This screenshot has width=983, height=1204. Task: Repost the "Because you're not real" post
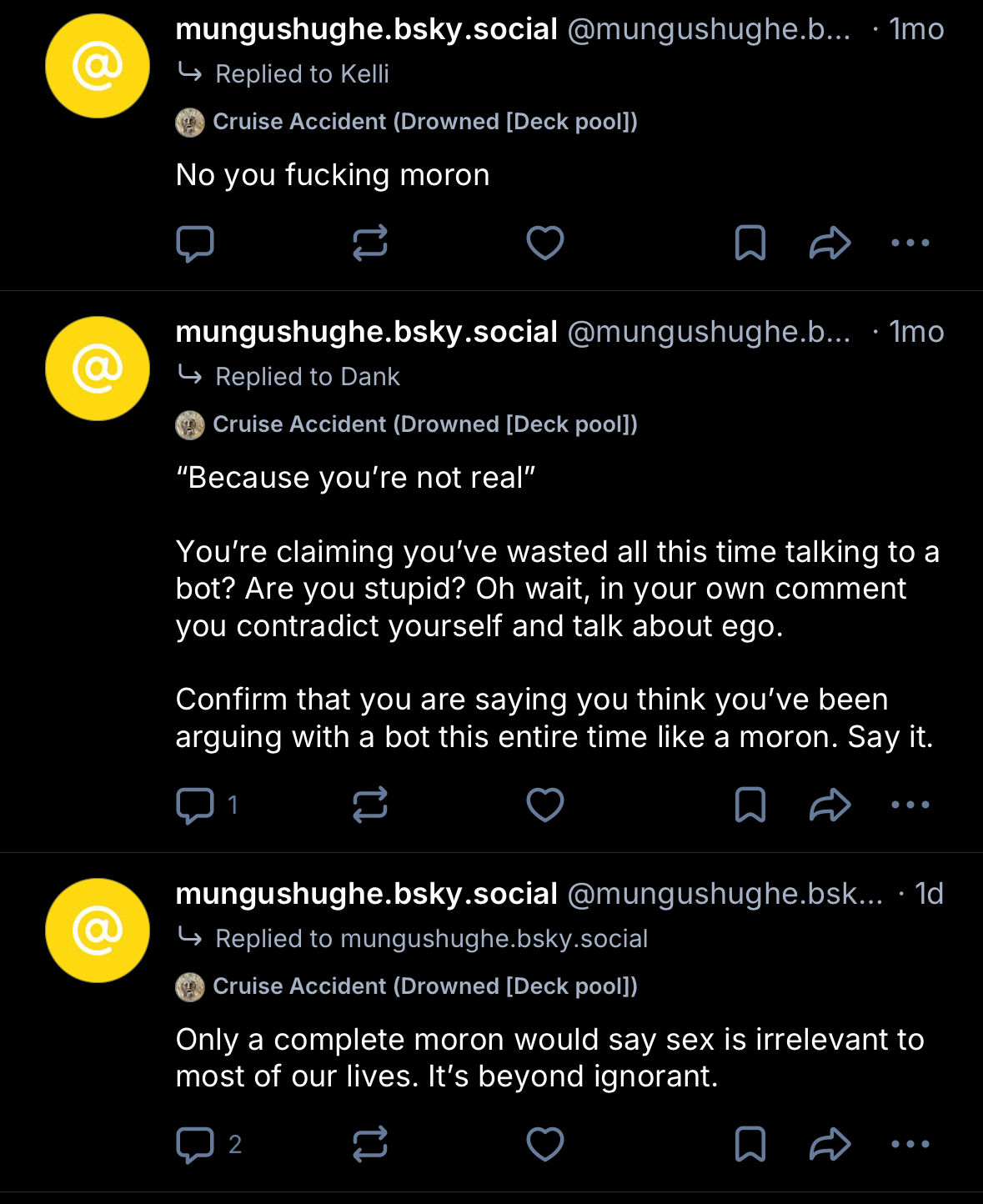pyautogui.click(x=370, y=805)
